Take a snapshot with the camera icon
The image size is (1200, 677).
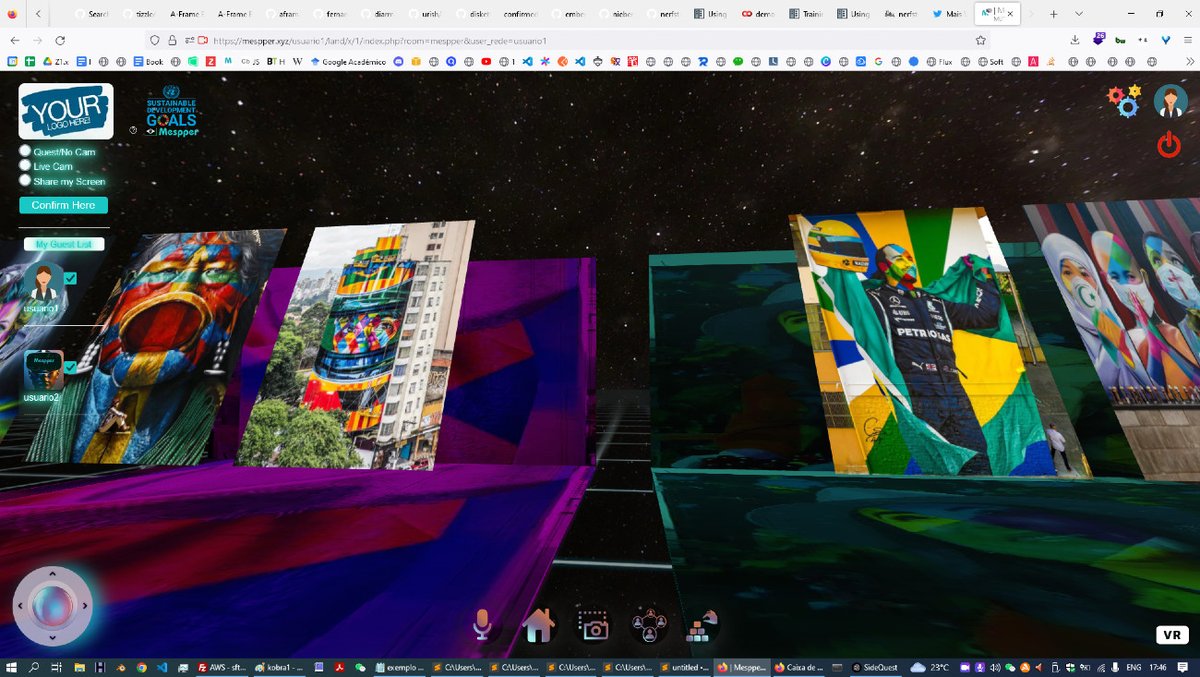tap(593, 626)
